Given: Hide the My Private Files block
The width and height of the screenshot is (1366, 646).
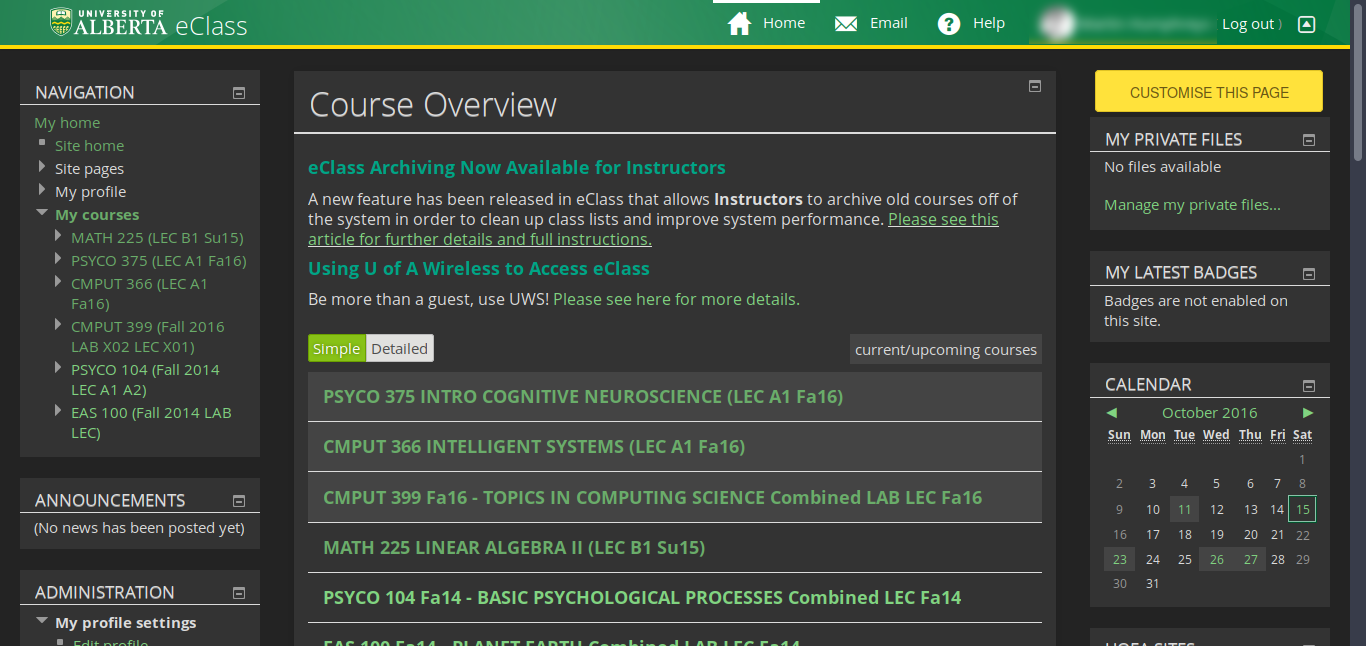Looking at the screenshot, I should point(1309,140).
